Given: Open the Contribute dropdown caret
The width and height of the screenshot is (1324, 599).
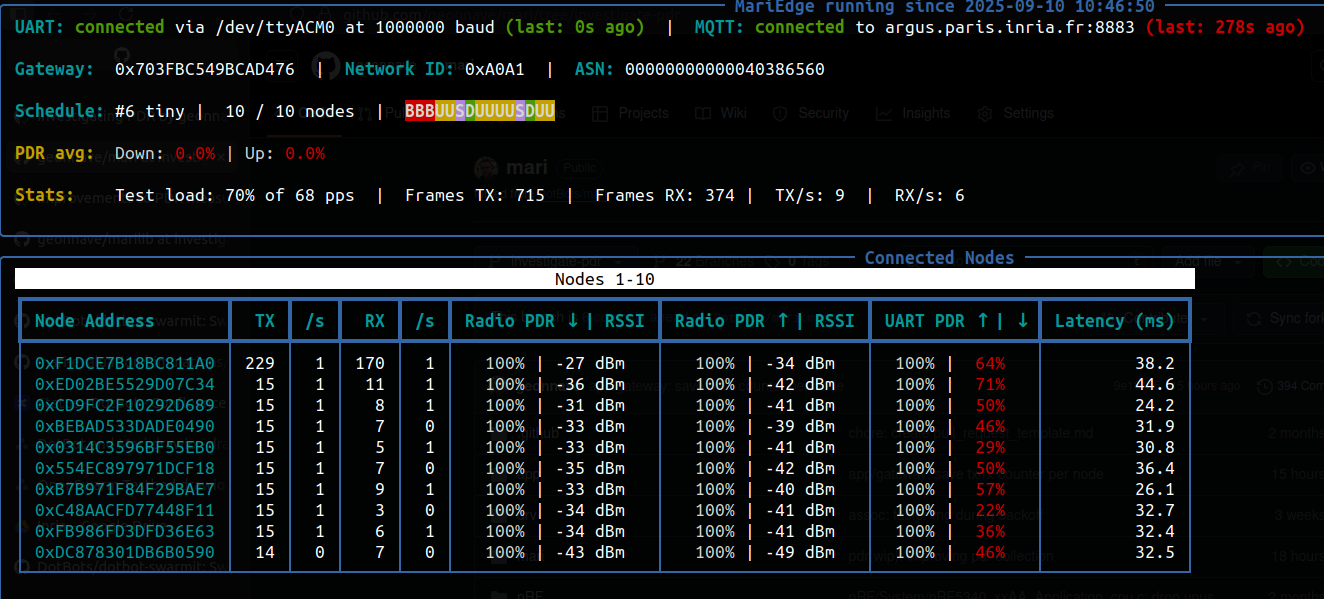Looking at the screenshot, I should (x=1204, y=320).
